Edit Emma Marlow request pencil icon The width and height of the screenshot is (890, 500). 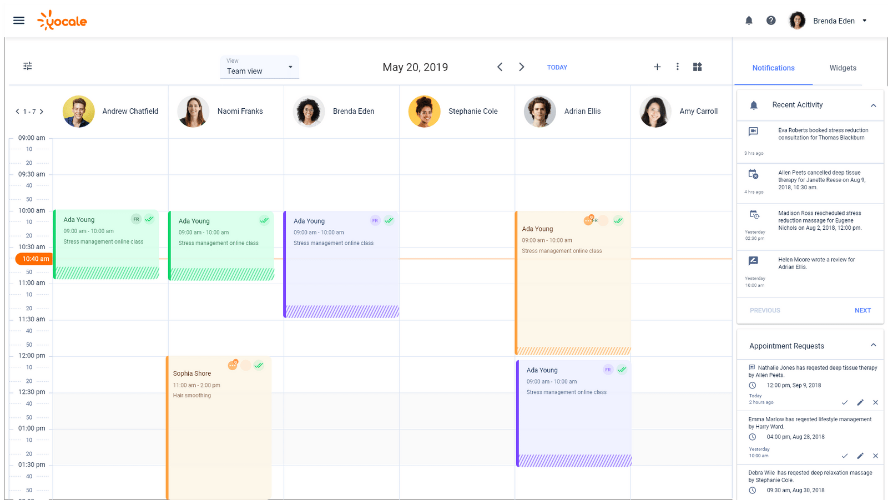click(860, 456)
